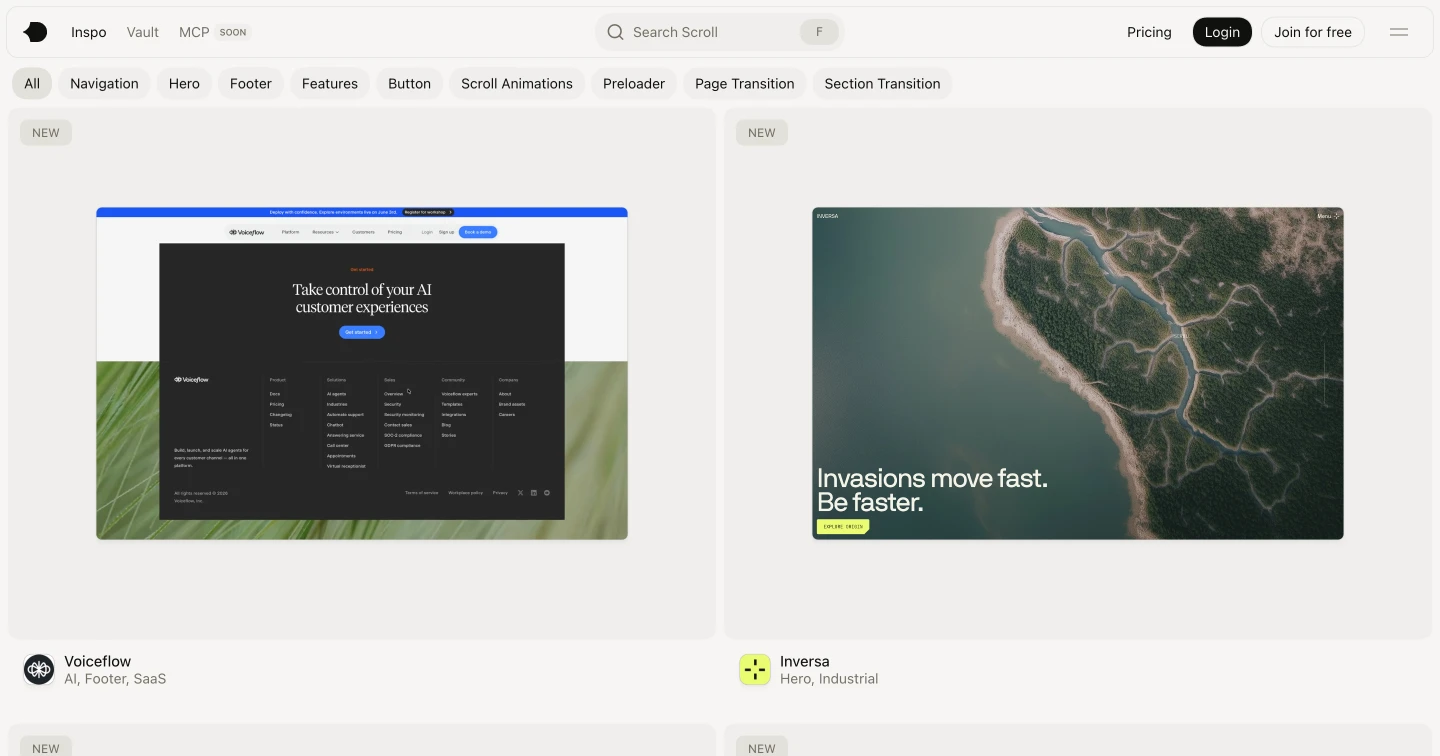
Task: Filter by Scroll Animations category
Action: 517,83
